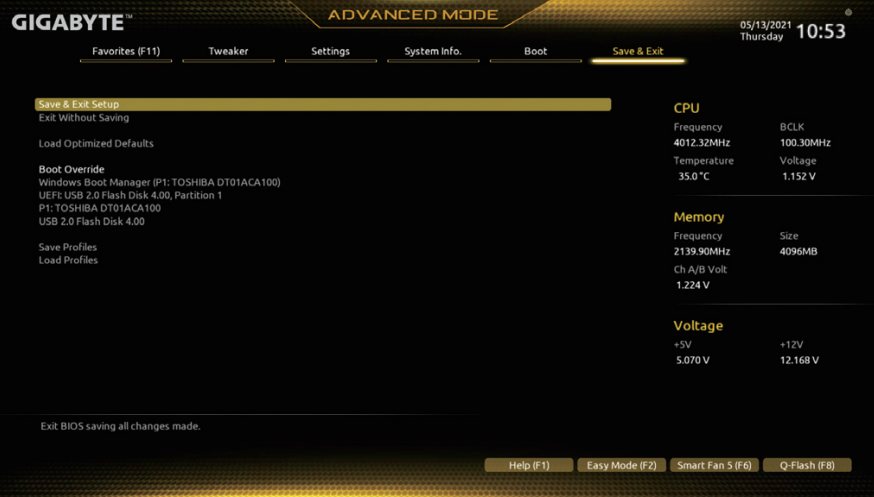Click the 10:53 clock display

[x=820, y=31]
